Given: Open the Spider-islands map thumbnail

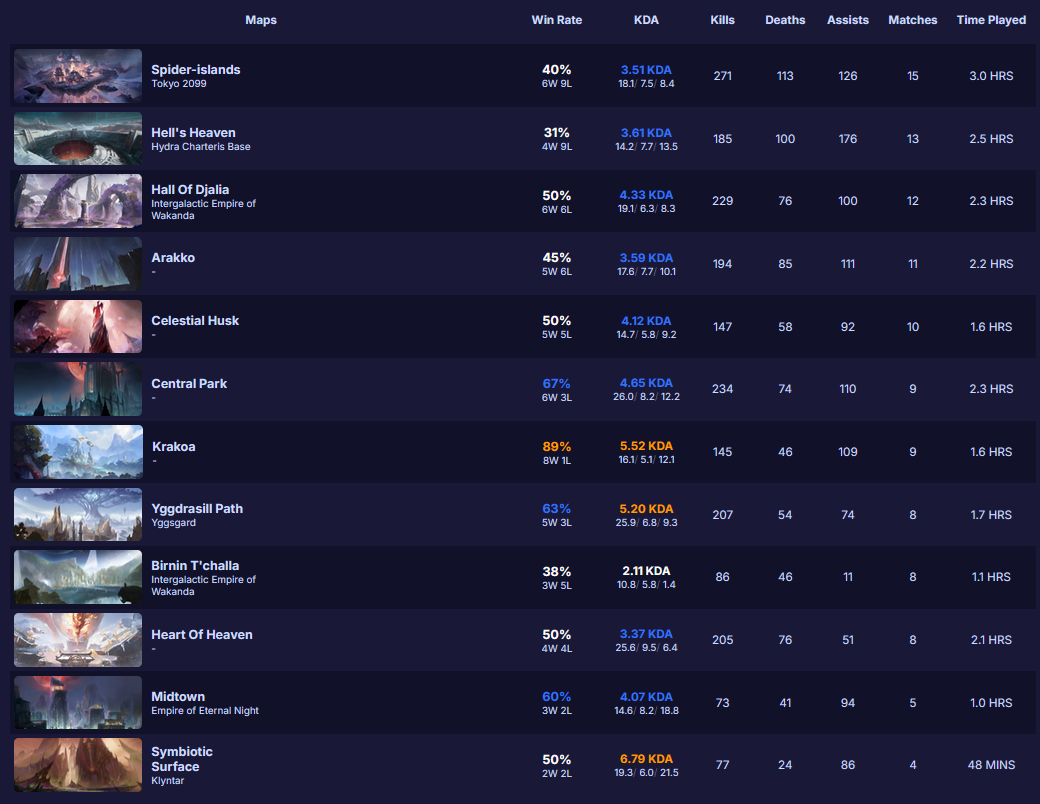Looking at the screenshot, I should pyautogui.click(x=78, y=76).
